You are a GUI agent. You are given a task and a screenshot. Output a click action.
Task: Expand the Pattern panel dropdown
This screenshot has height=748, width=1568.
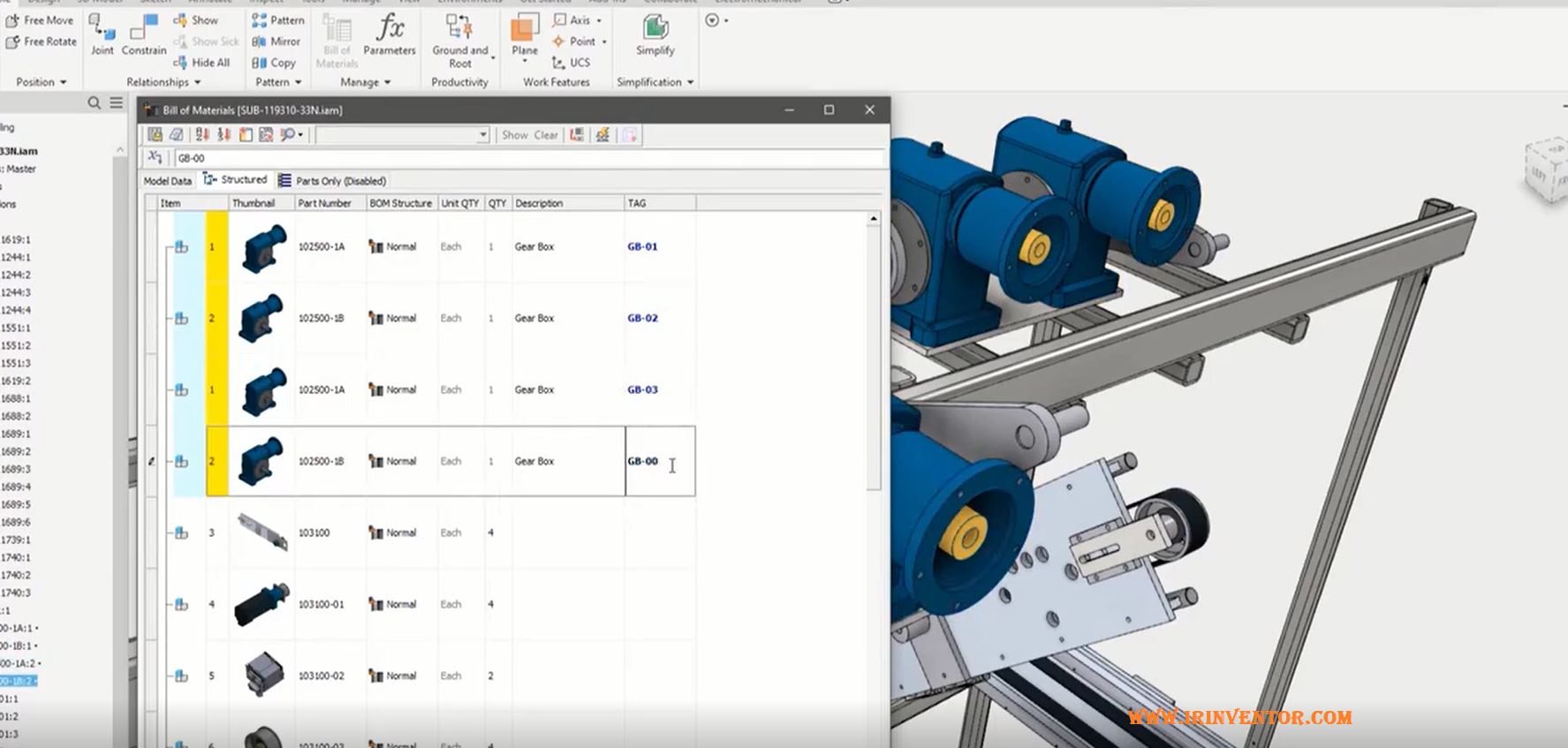point(298,82)
